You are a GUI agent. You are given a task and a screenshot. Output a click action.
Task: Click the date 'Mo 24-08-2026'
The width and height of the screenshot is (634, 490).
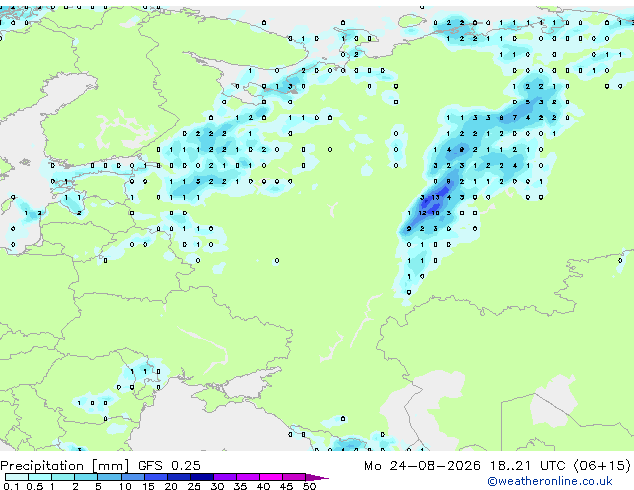coord(422,466)
